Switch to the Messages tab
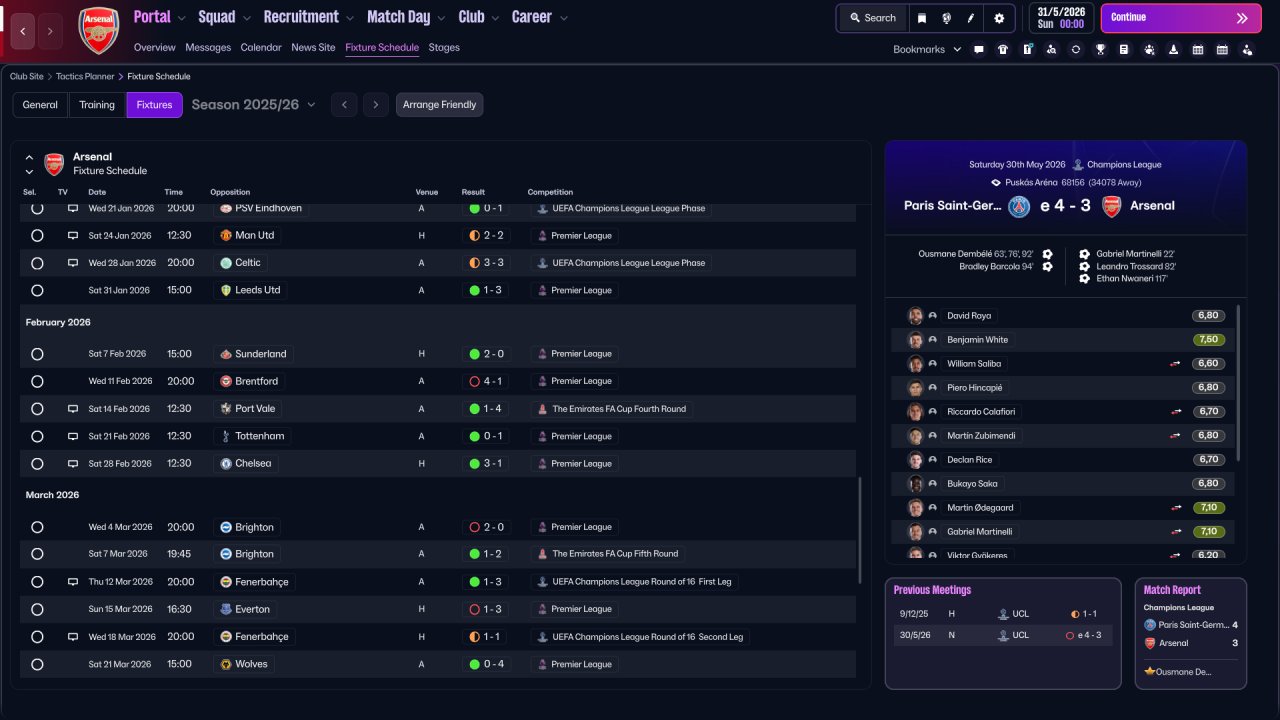This screenshot has width=1280, height=720. click(x=208, y=47)
